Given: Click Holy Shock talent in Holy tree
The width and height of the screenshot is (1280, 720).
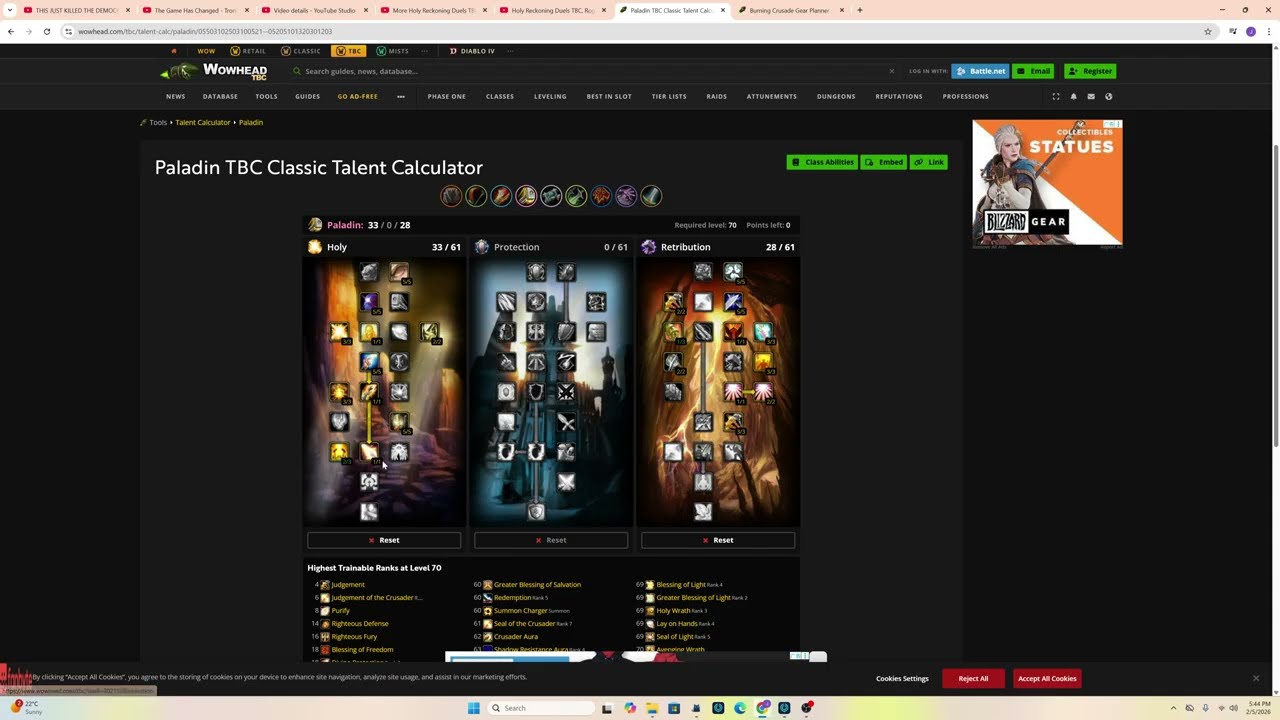Looking at the screenshot, I should pos(369,452).
